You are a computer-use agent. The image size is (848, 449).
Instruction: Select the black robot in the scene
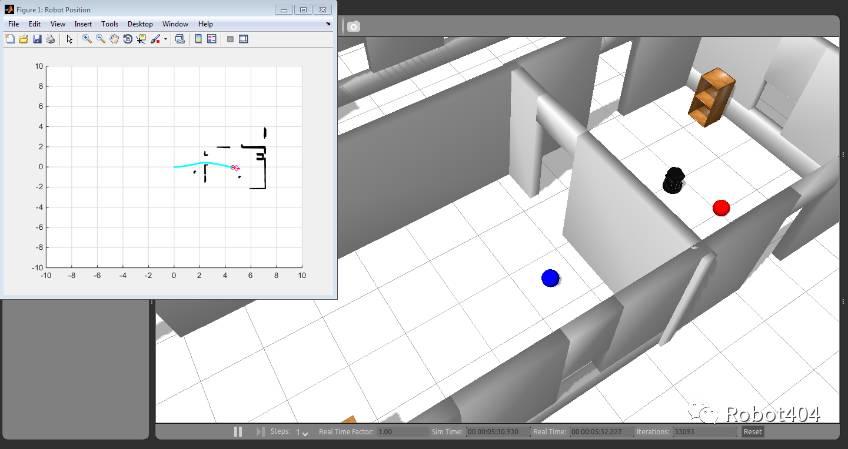[674, 181]
